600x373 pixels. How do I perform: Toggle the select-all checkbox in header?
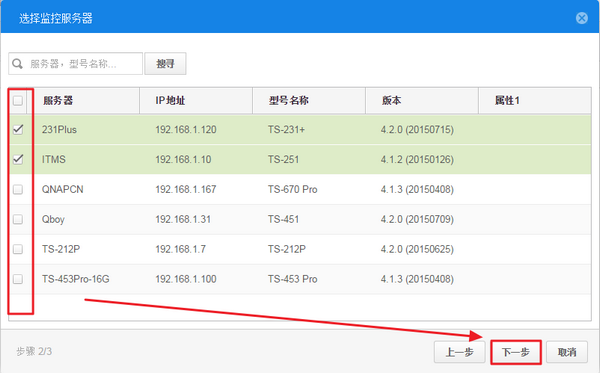click(x=18, y=101)
